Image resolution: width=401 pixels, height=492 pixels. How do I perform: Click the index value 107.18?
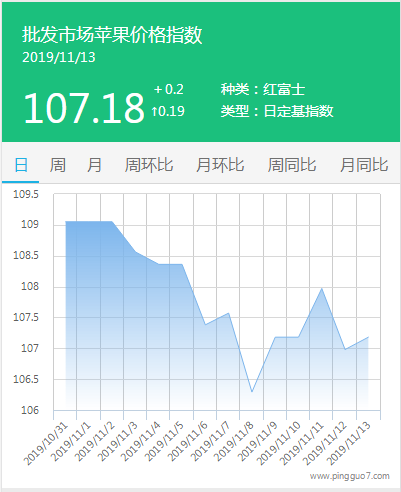pos(84,108)
